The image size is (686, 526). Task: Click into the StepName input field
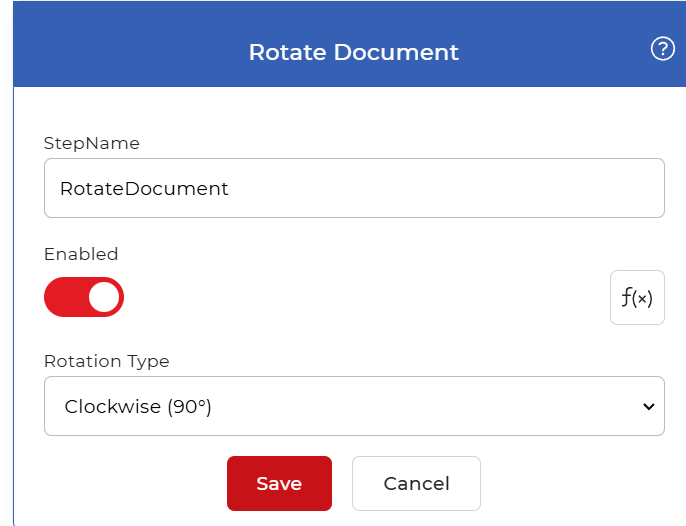(354, 188)
